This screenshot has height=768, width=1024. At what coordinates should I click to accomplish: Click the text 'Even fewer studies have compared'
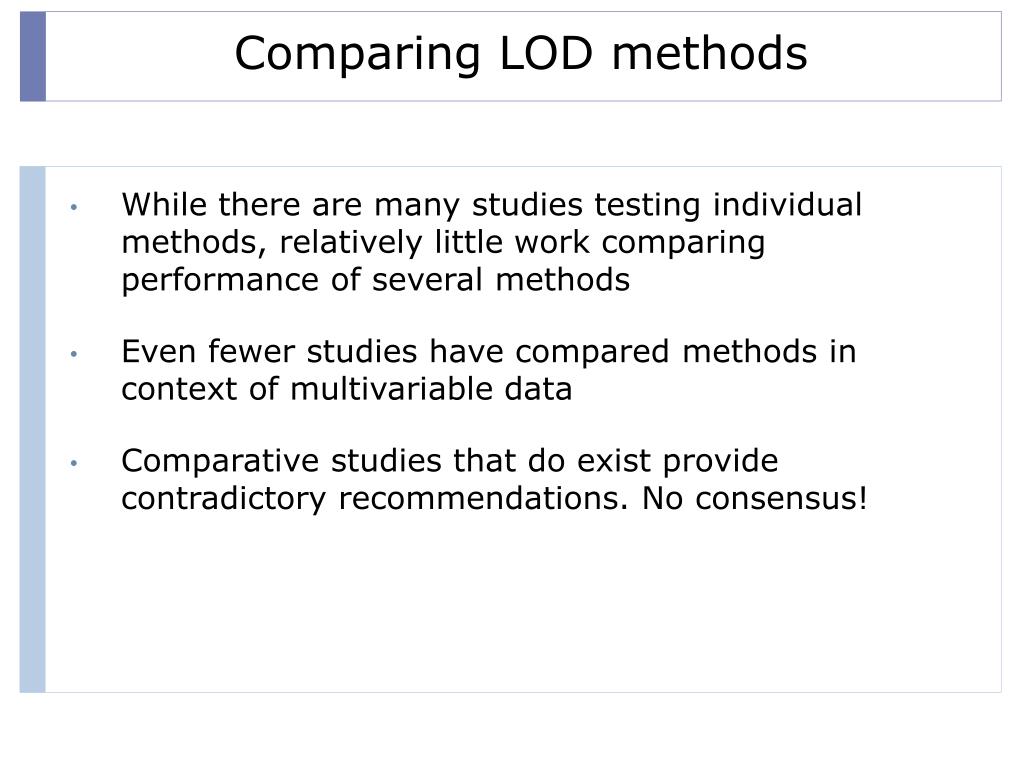point(395,351)
